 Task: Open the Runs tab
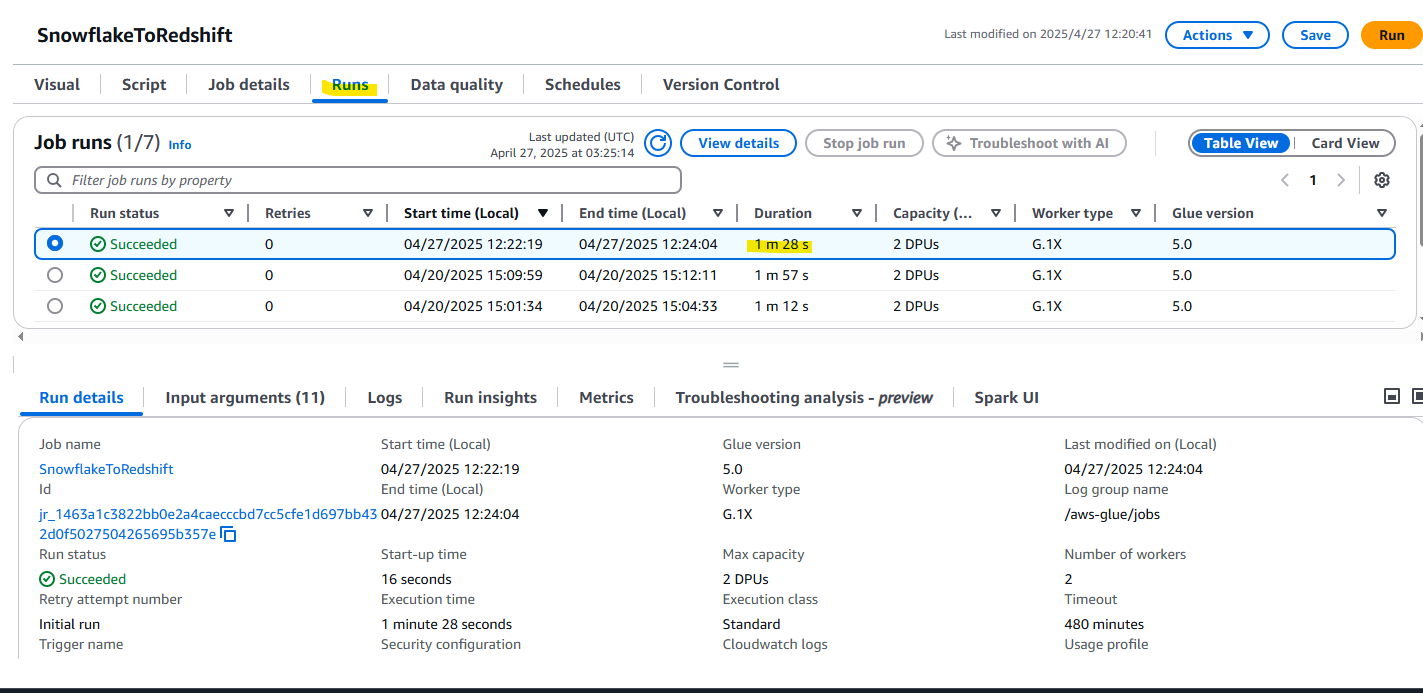[x=350, y=85]
